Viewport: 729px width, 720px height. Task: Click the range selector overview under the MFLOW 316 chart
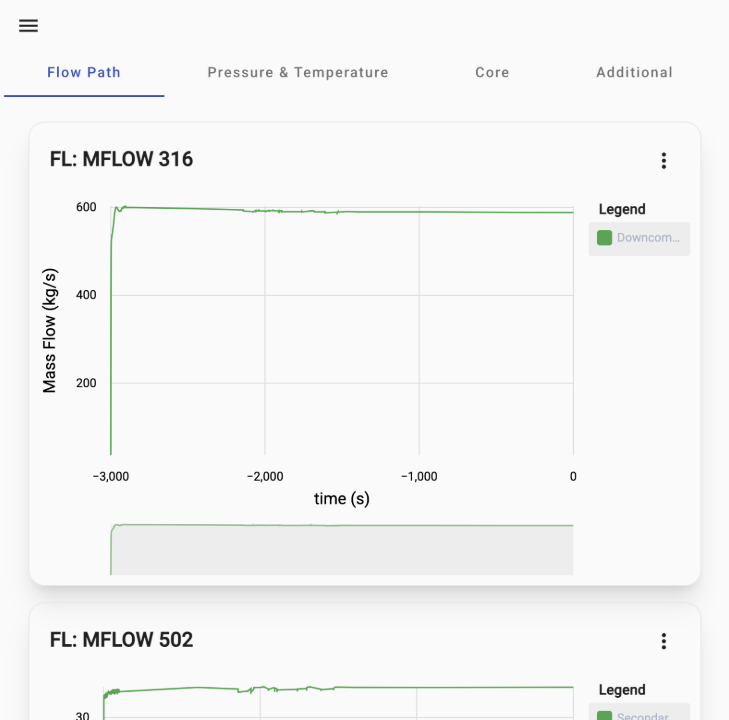pos(342,549)
